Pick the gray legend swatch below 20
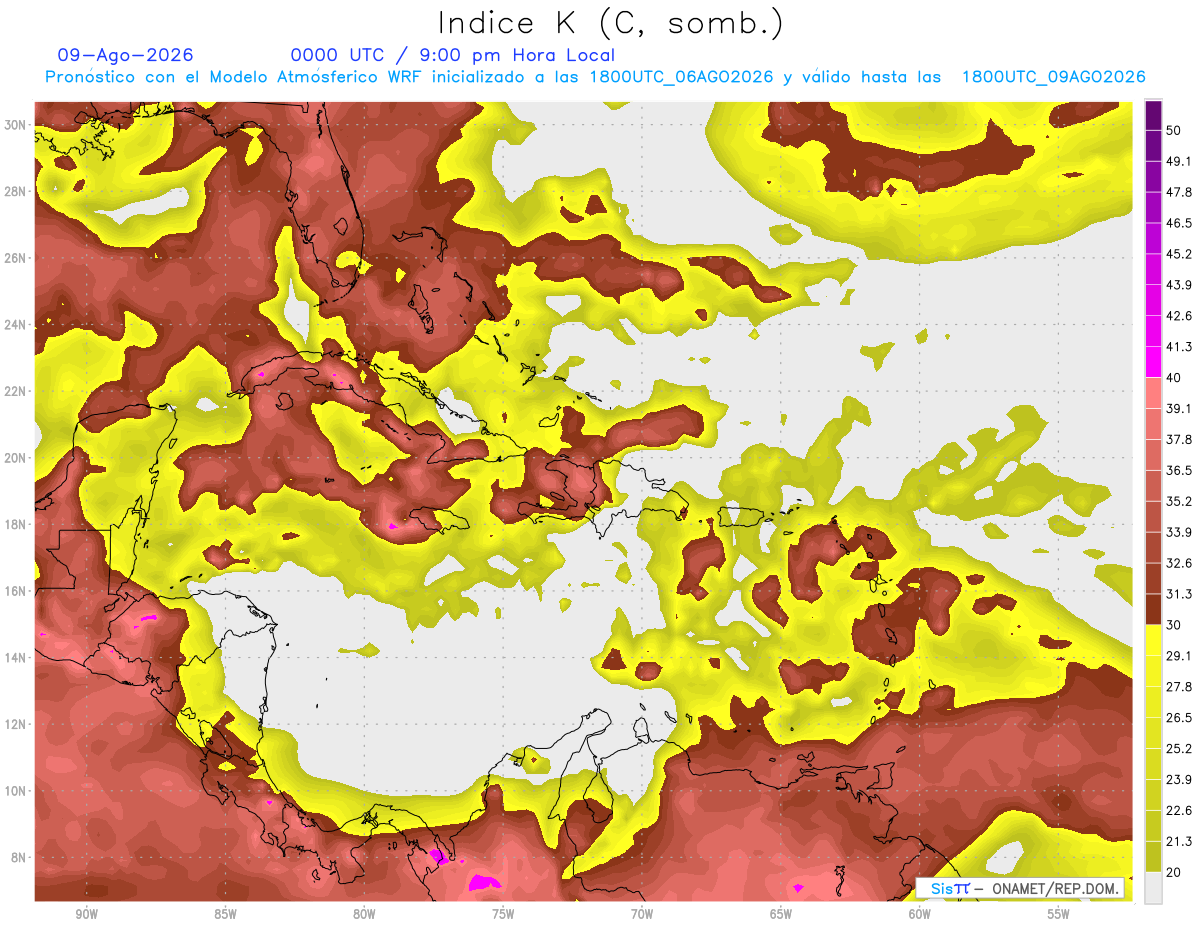This screenshot has width=1200, height=927. coord(1153,888)
